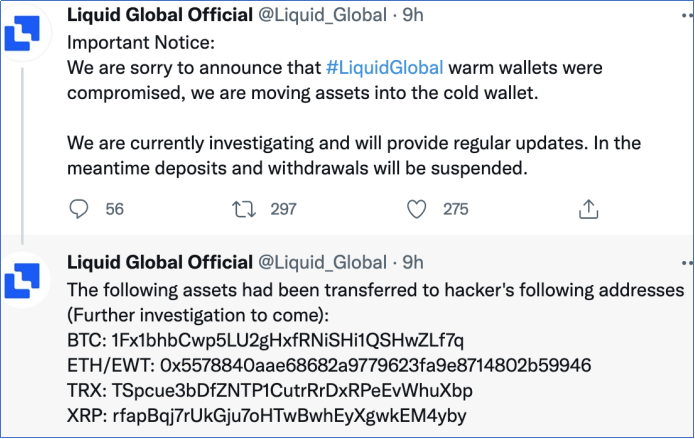Open Liquid Global Official name on first tweet

pyautogui.click(x=160, y=15)
